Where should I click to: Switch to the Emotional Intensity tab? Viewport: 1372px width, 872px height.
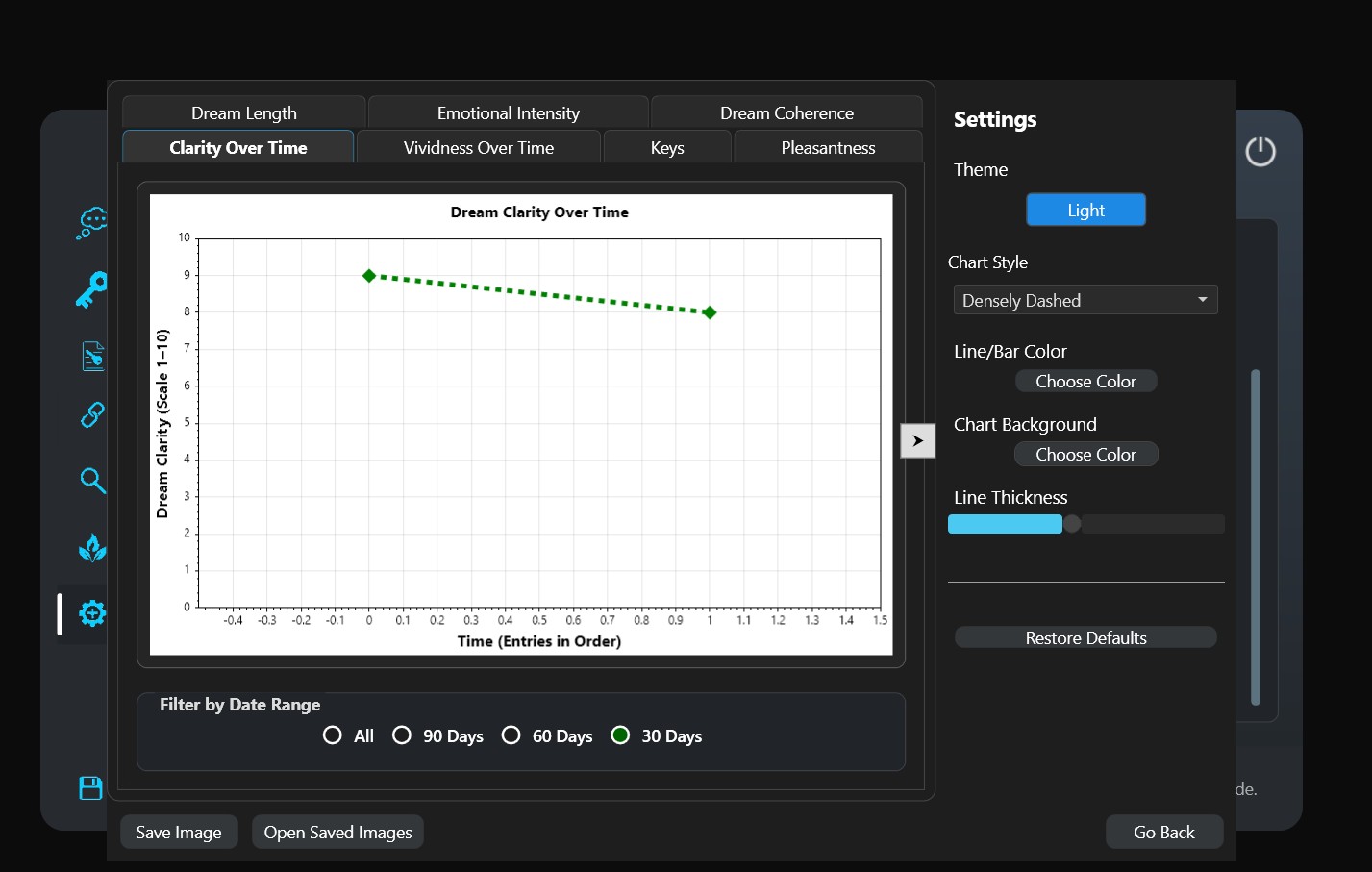pos(509,112)
